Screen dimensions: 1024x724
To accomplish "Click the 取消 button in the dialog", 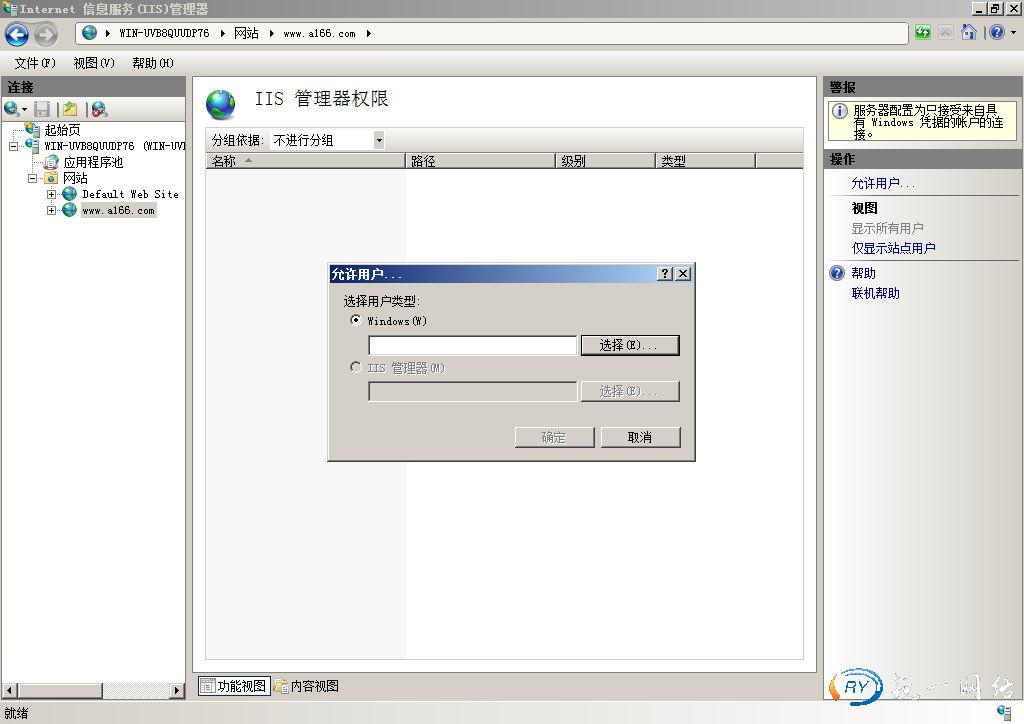I will [x=639, y=437].
